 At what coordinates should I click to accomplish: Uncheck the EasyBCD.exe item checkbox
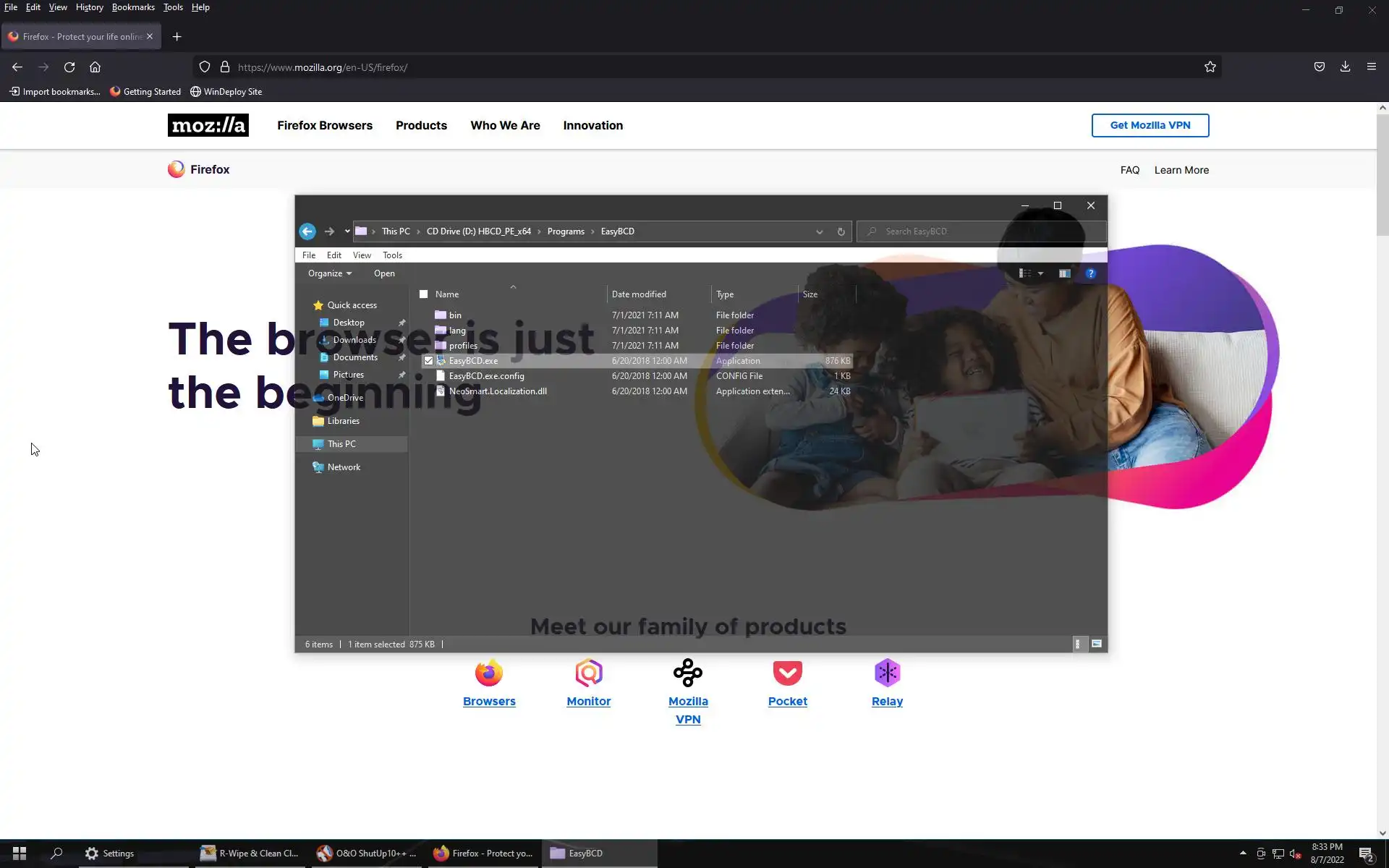tap(428, 361)
